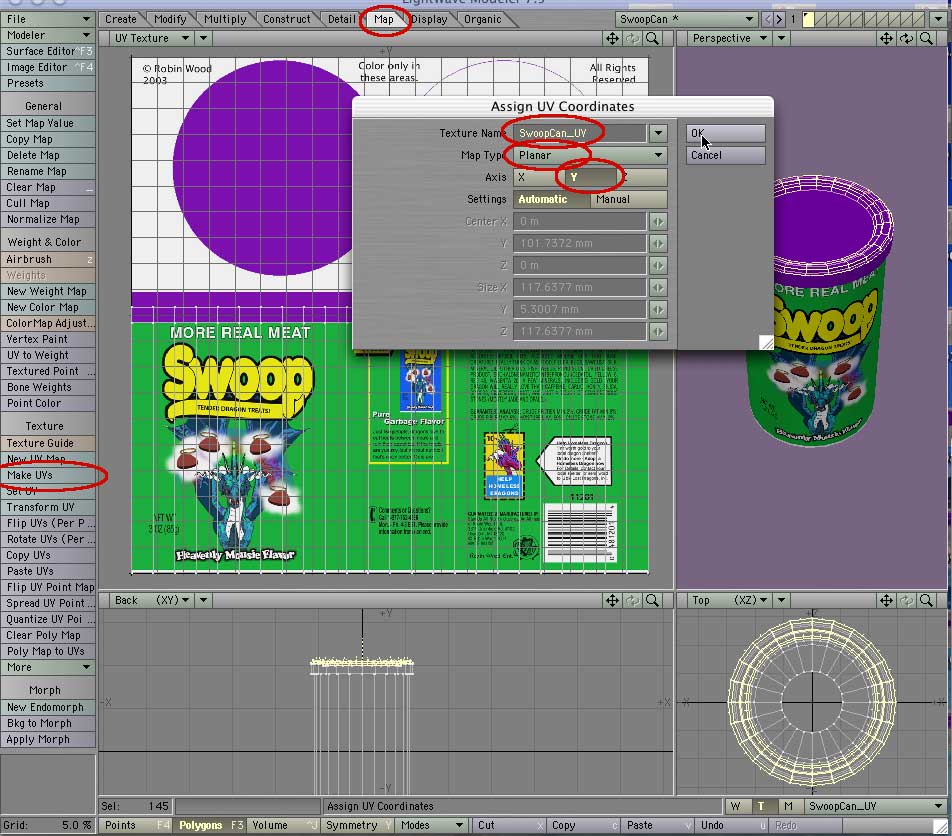The image size is (952, 836).
Task: Choose Automatic settings
Action: click(x=552, y=199)
